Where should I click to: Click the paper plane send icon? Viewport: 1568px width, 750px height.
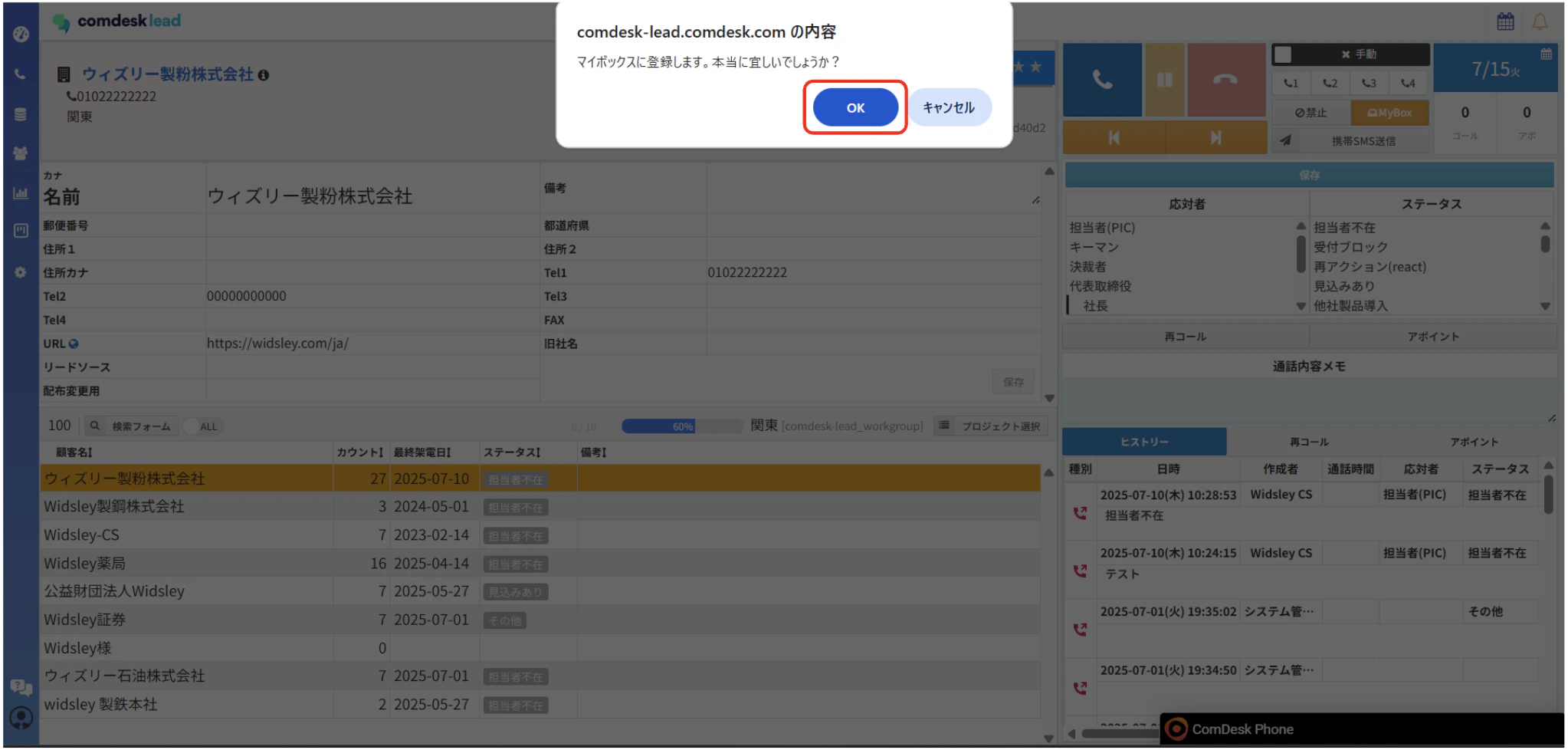point(1285,140)
